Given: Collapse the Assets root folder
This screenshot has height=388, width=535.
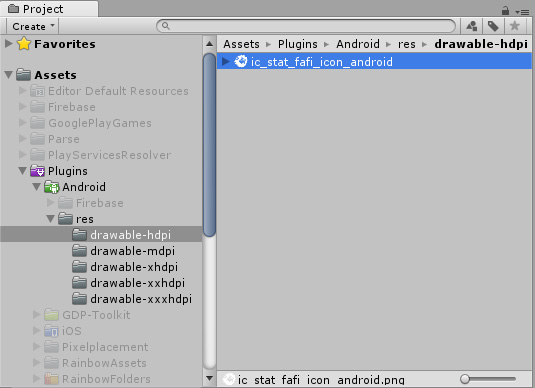Looking at the screenshot, I should (9, 75).
